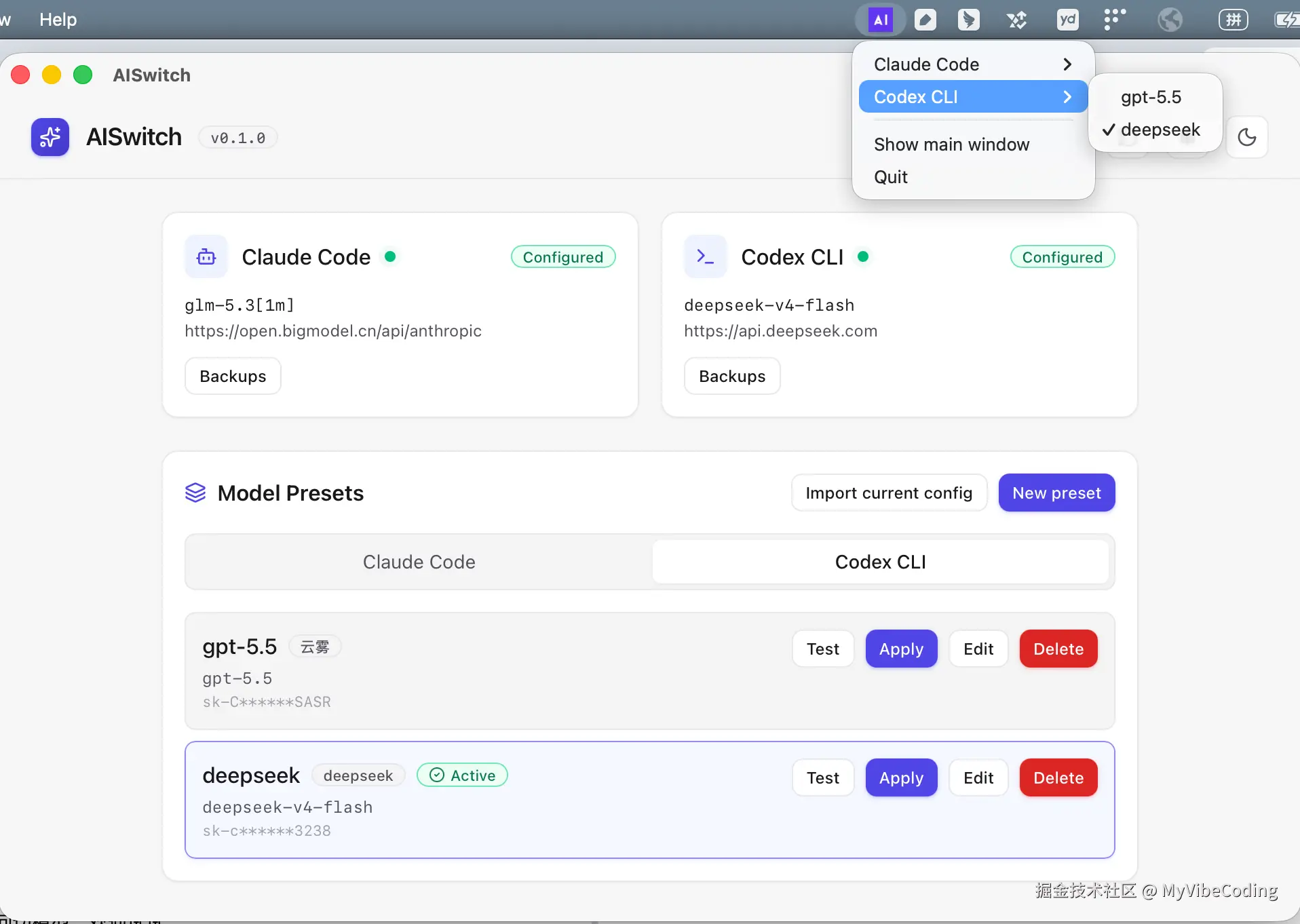Click the stacked layers icon beside Model Presets

tap(195, 493)
